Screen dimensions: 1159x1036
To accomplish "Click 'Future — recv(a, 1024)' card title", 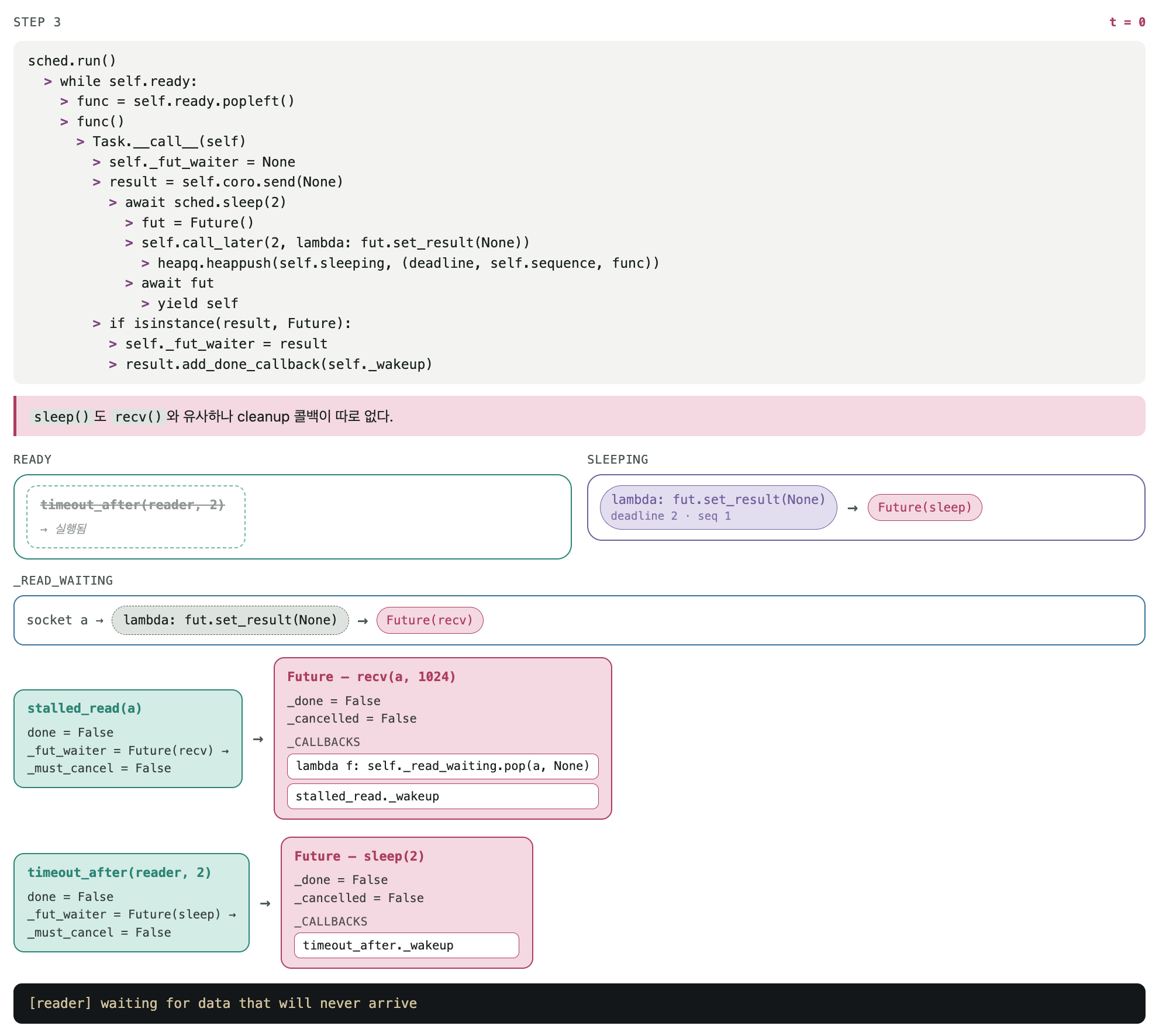I will (x=371, y=677).
